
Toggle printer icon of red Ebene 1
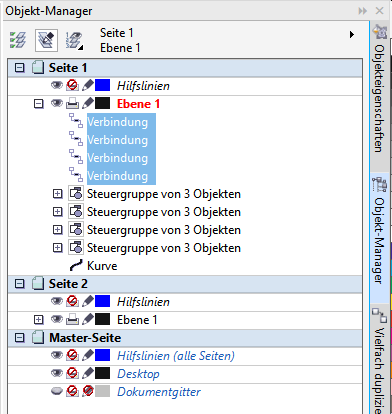tap(72, 104)
